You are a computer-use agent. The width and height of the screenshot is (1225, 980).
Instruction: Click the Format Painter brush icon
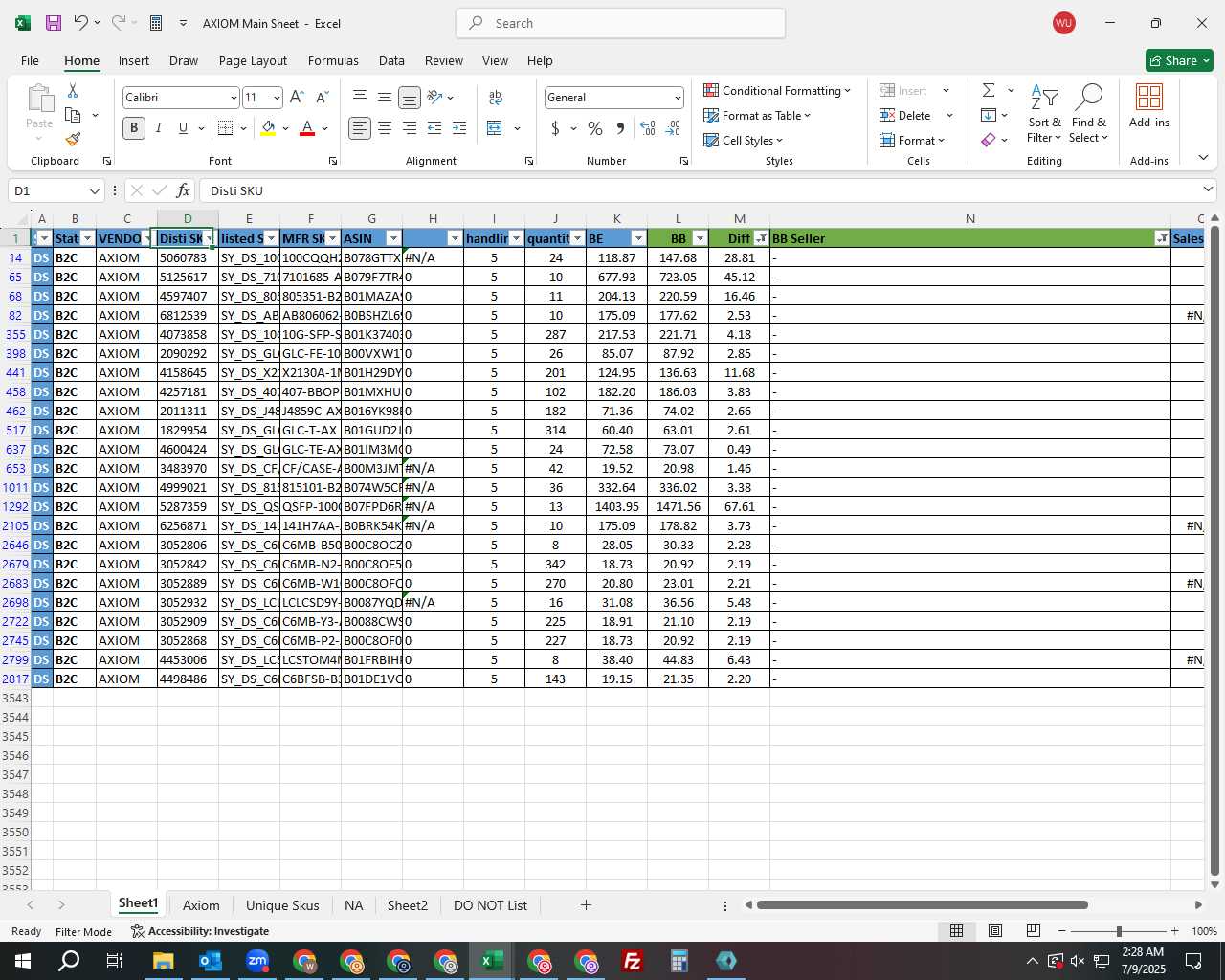(73, 140)
